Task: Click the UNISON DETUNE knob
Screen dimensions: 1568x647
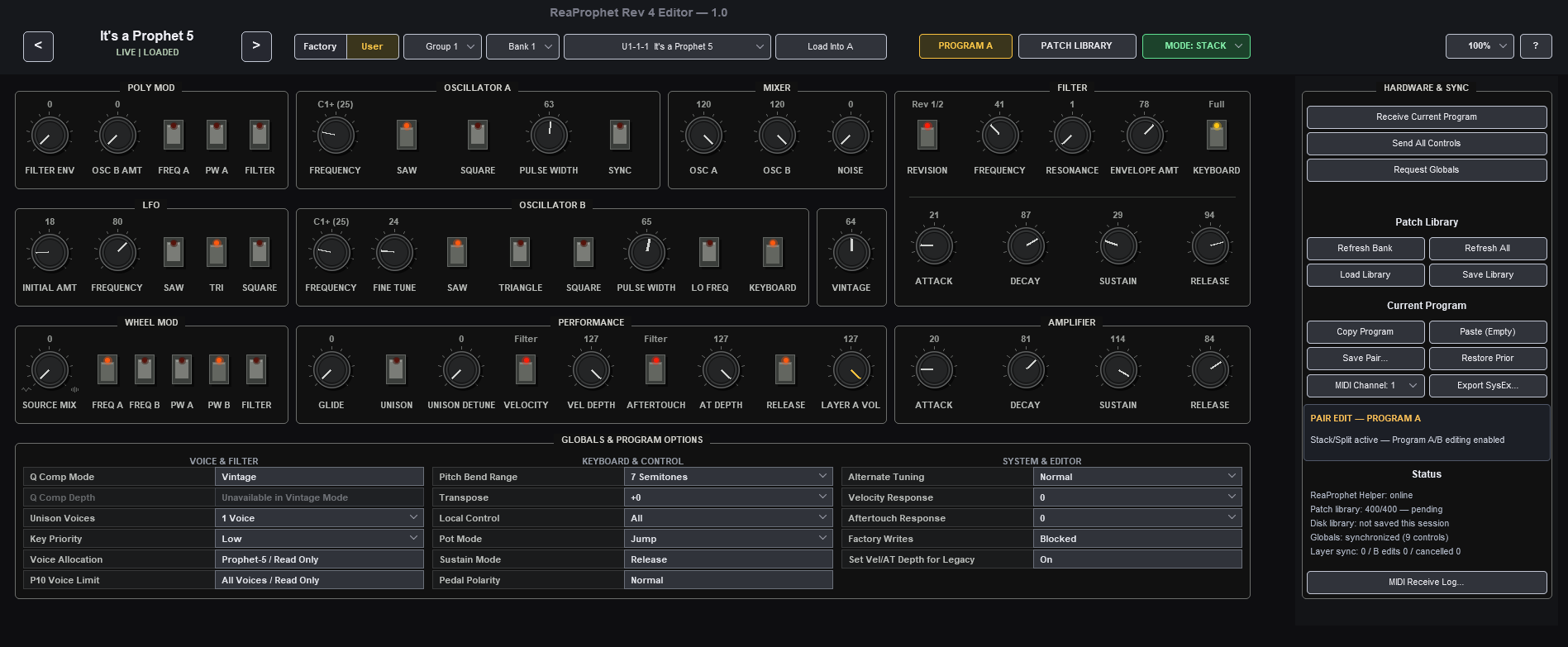Action: tap(461, 370)
